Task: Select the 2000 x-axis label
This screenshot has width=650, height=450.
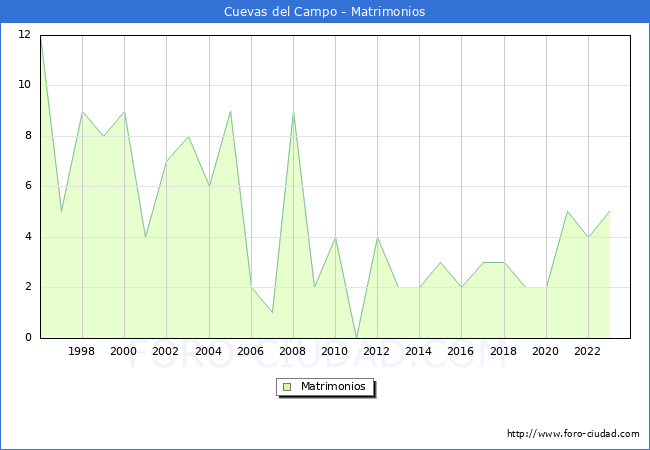Action: (x=124, y=352)
